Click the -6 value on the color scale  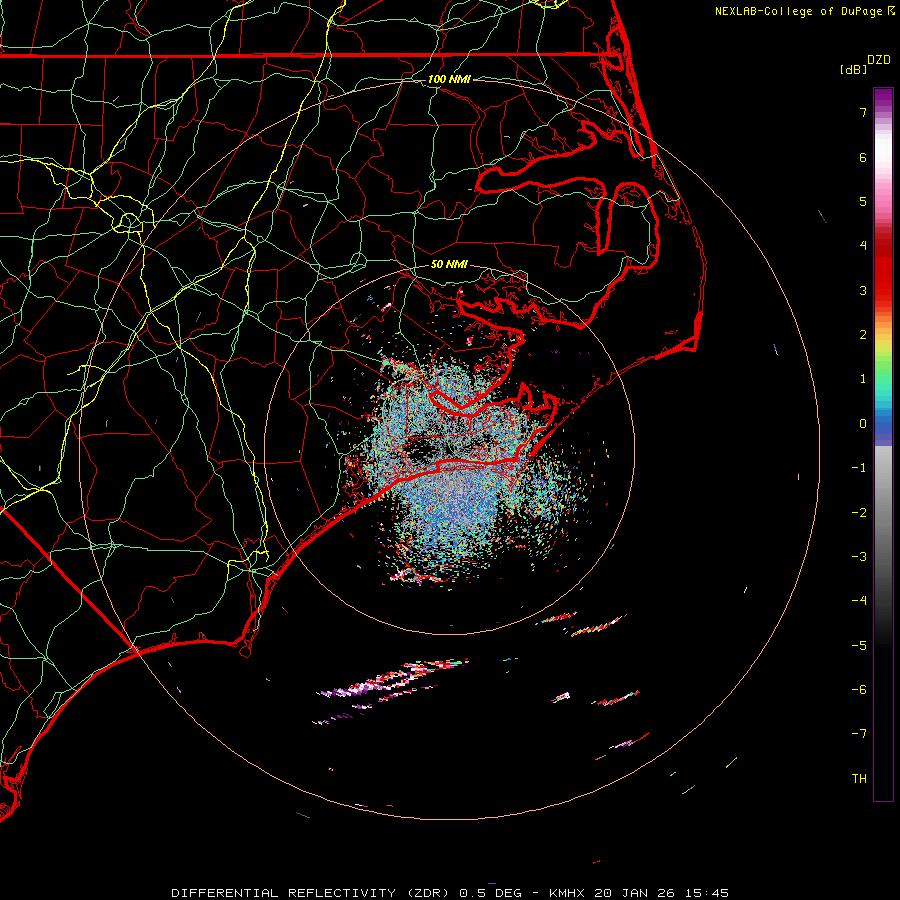tap(859, 689)
